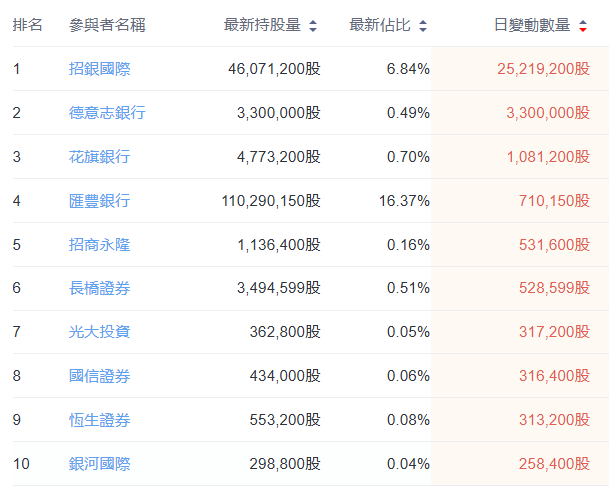Select the 0.08% share value
Viewport: 609px width, 489px height.
408,420
